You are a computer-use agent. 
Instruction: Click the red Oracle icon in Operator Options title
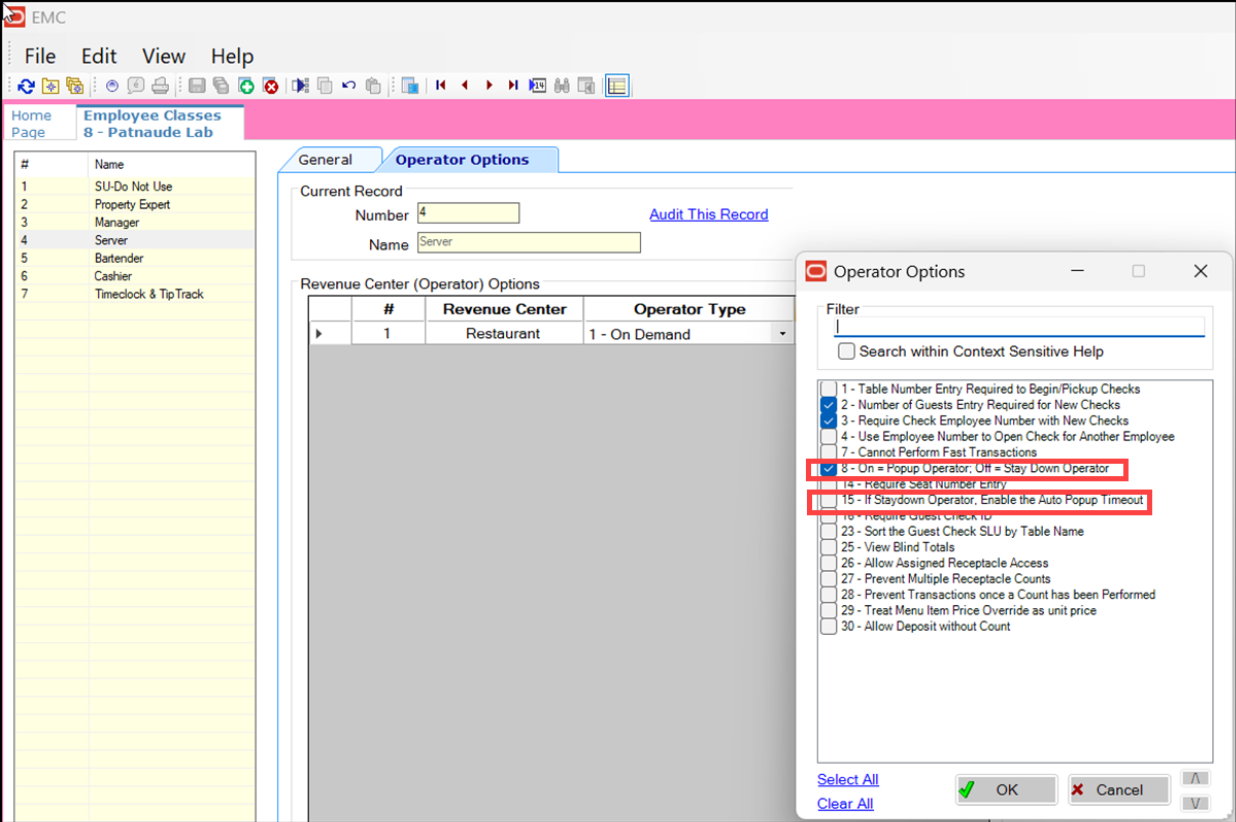816,271
